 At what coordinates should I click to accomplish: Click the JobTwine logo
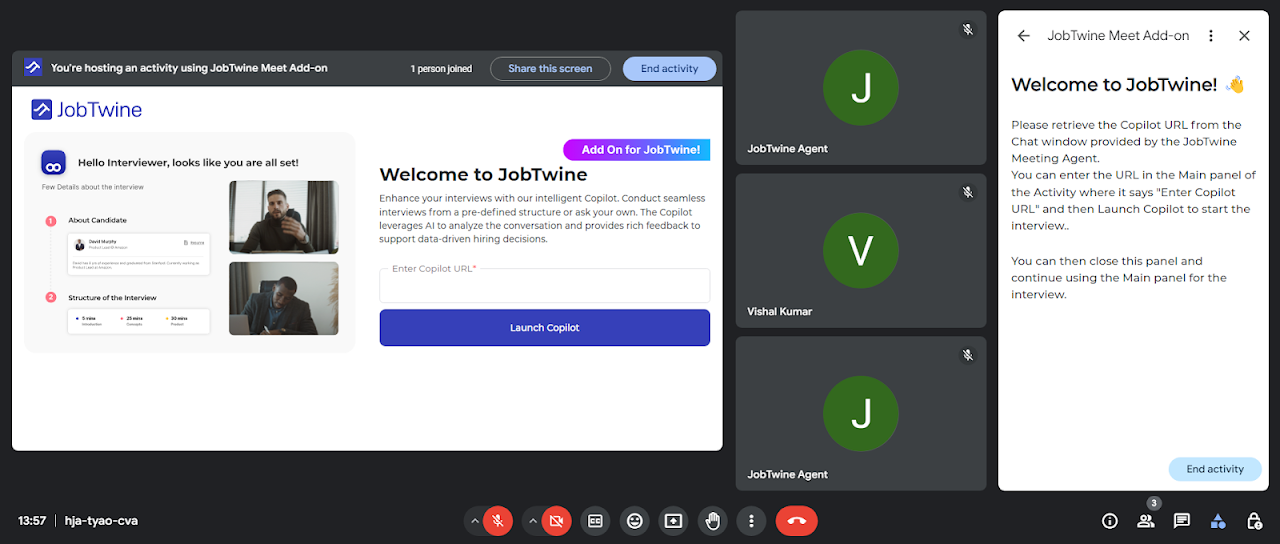point(87,109)
